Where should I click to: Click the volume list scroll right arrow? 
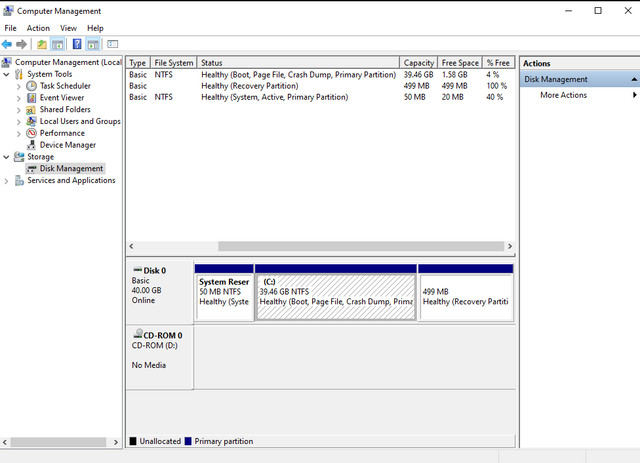pos(510,246)
